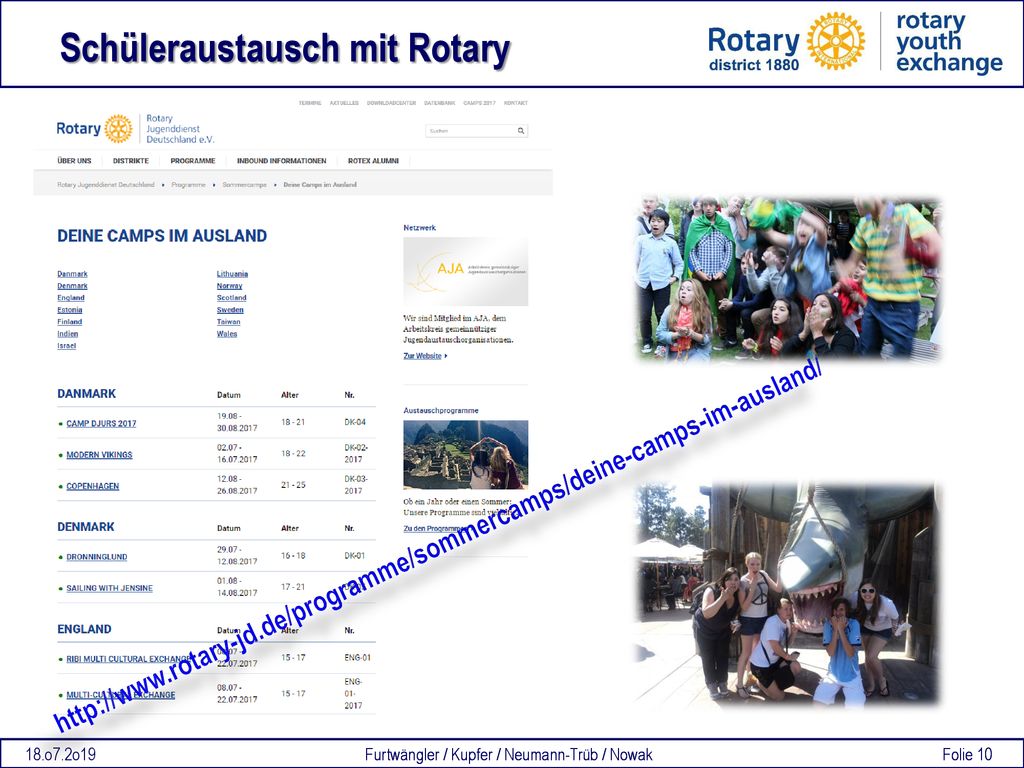Viewport: 1024px width, 768px height.
Task: Jump to Sweden in country list
Action: click(x=230, y=310)
